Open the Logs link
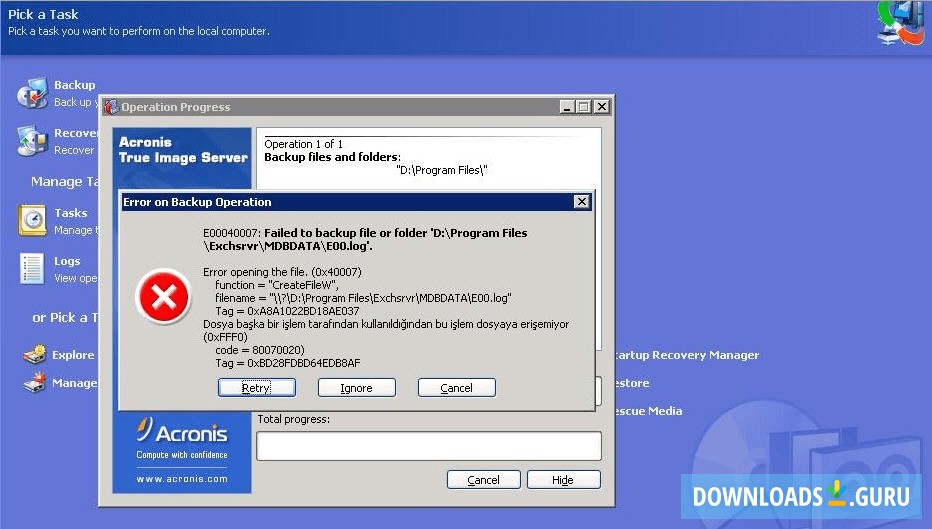 coord(67,261)
